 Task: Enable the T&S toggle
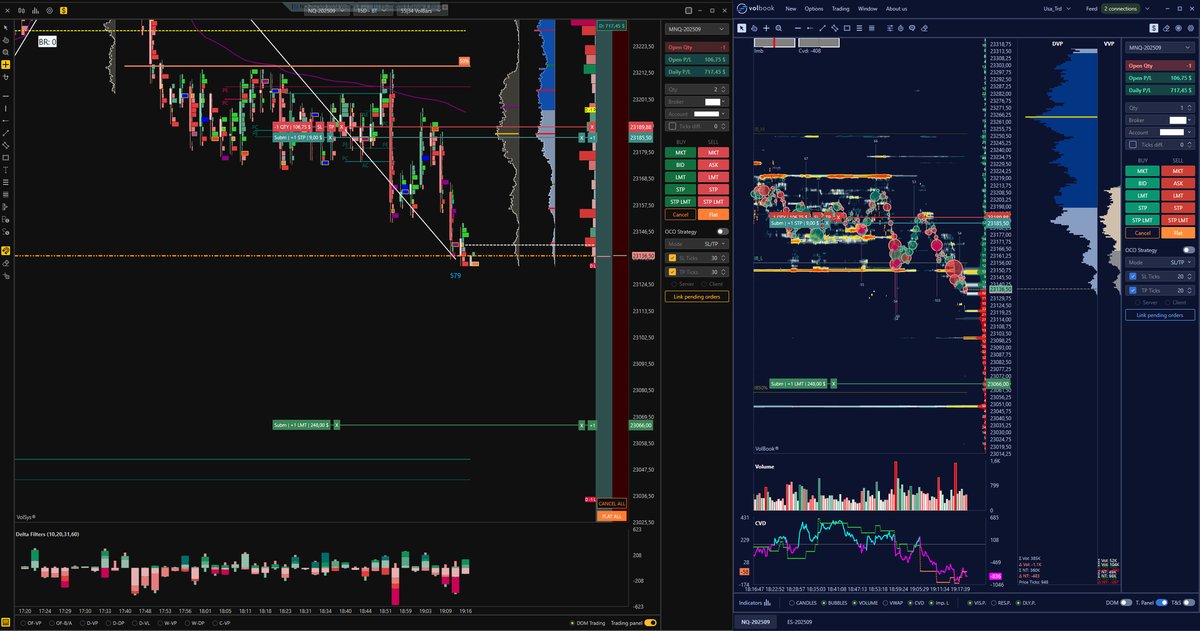click(1189, 603)
